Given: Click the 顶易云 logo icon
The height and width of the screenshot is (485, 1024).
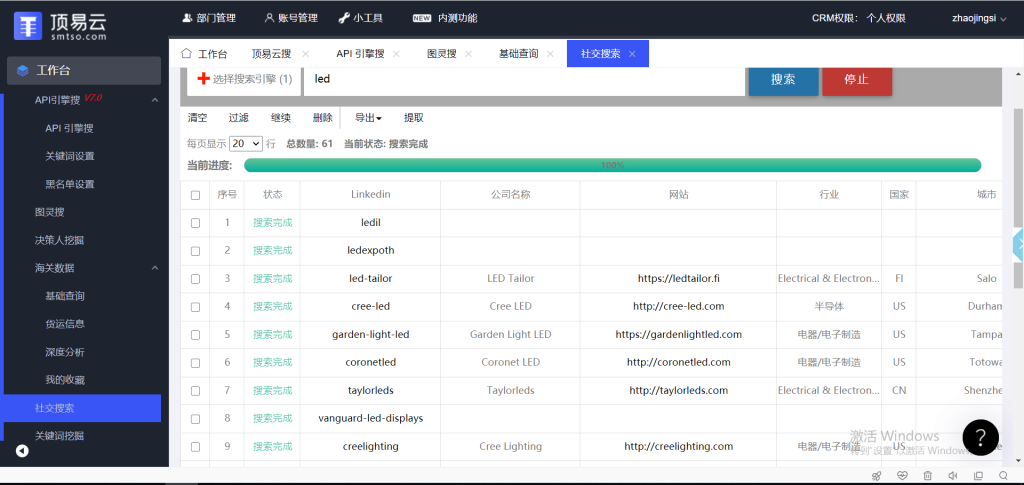Looking at the screenshot, I should (x=28, y=25).
